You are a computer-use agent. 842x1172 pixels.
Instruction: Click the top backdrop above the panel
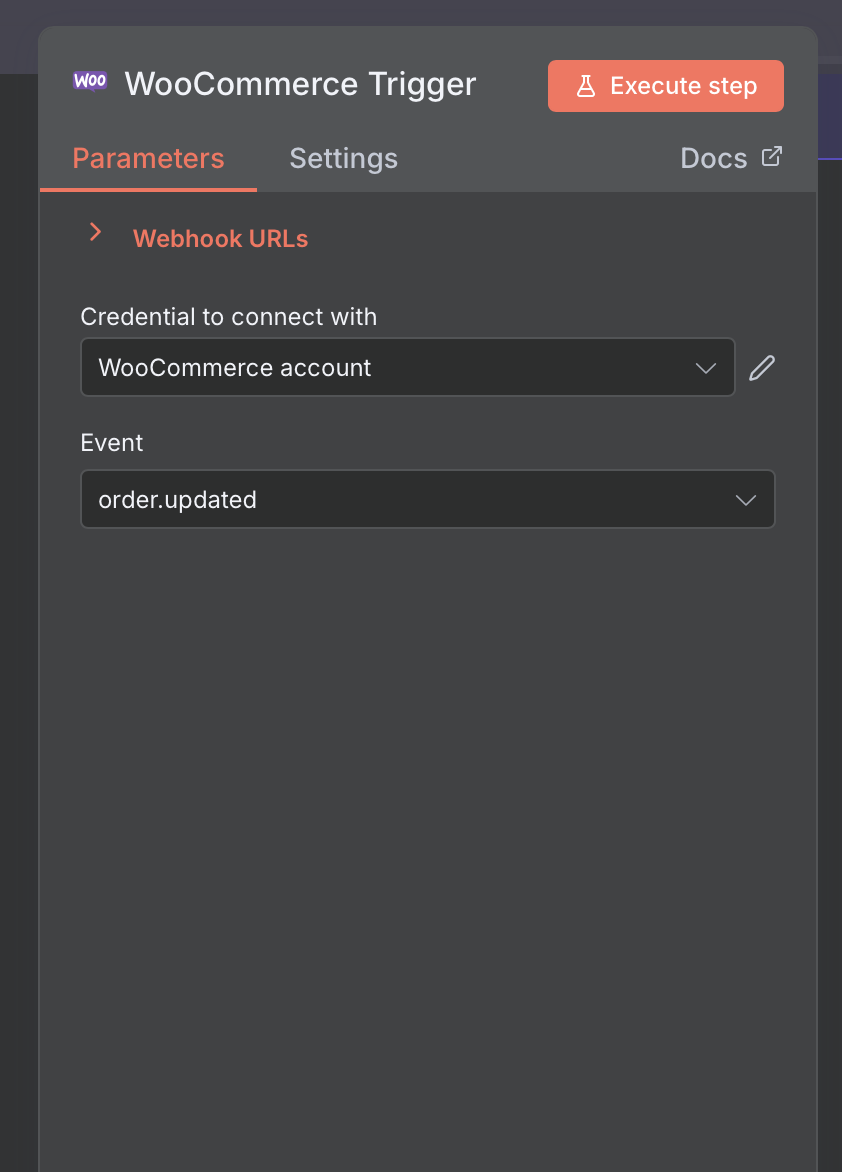point(420,12)
